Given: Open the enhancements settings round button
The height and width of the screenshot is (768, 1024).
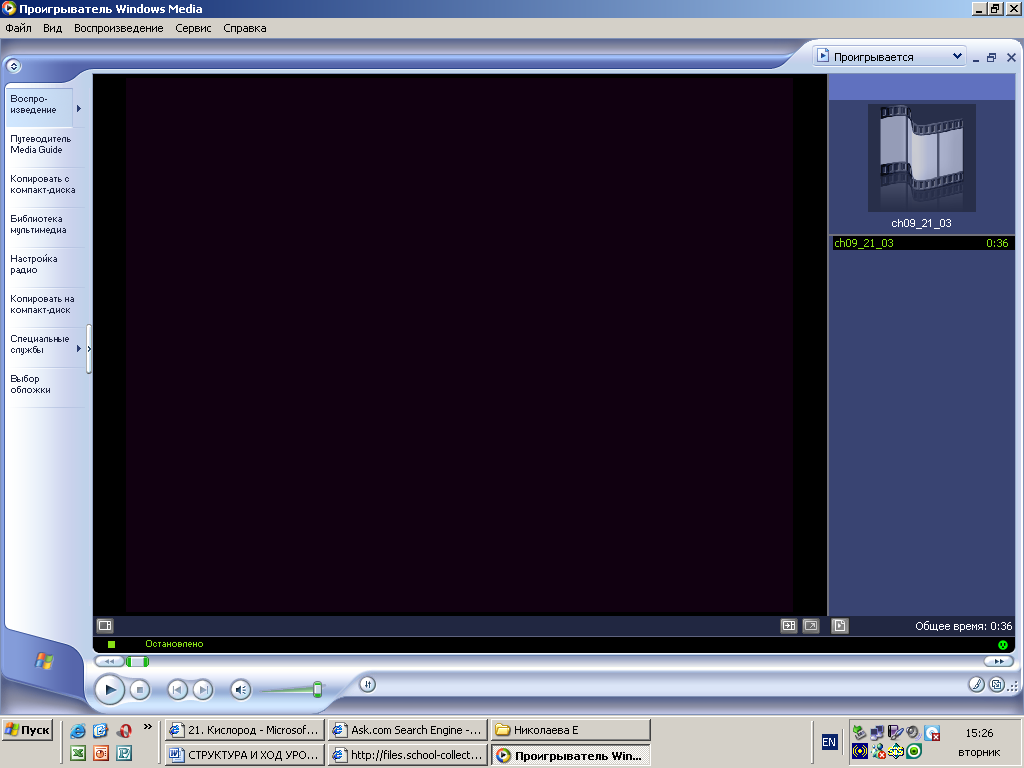Looking at the screenshot, I should pyautogui.click(x=368, y=684).
